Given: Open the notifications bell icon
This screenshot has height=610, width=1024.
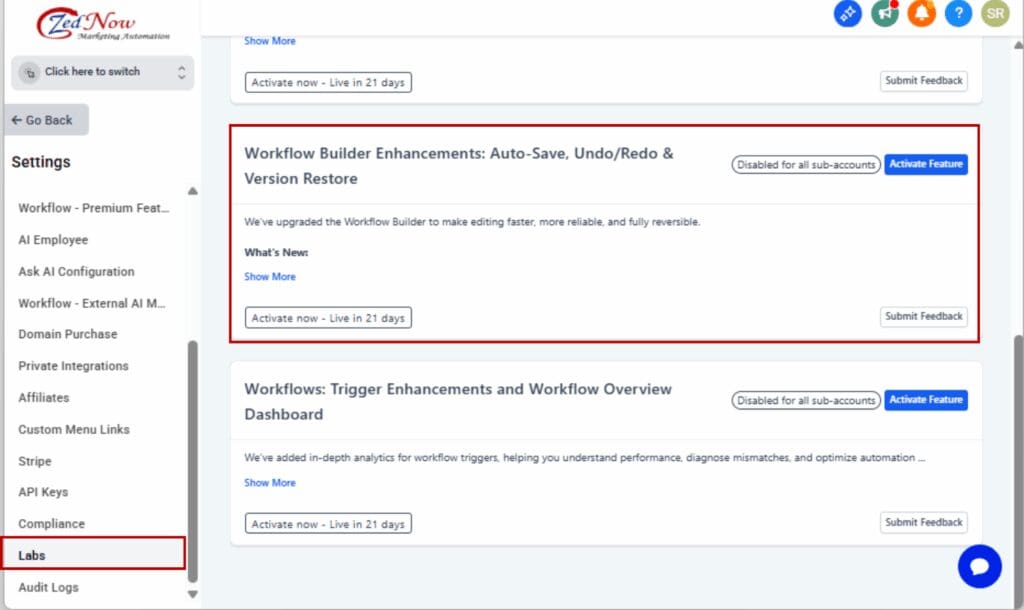Looking at the screenshot, I should click(x=921, y=14).
